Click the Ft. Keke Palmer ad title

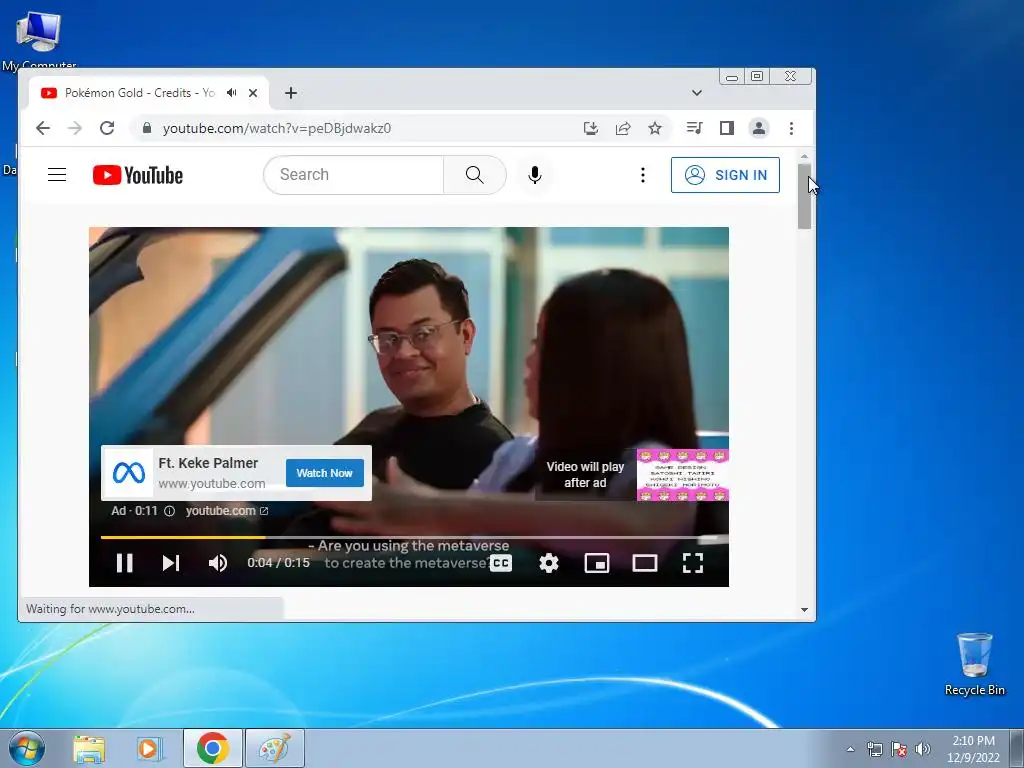tap(208, 463)
